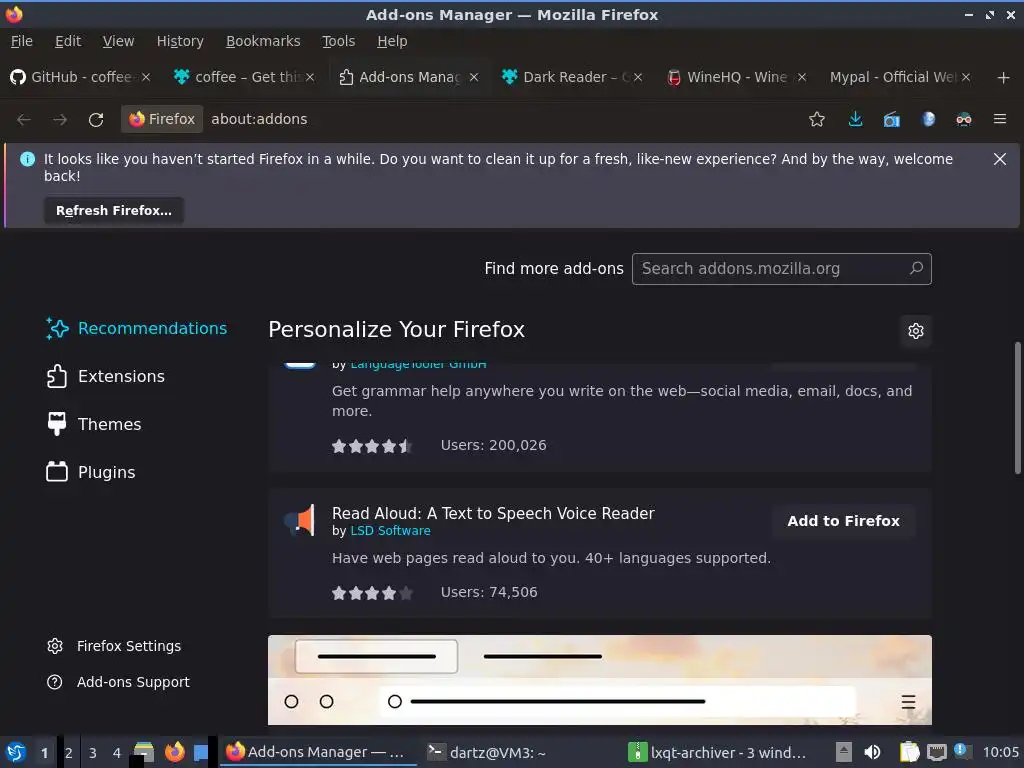Bookmark this page with star icon
This screenshot has width=1024, height=768.
(x=817, y=119)
